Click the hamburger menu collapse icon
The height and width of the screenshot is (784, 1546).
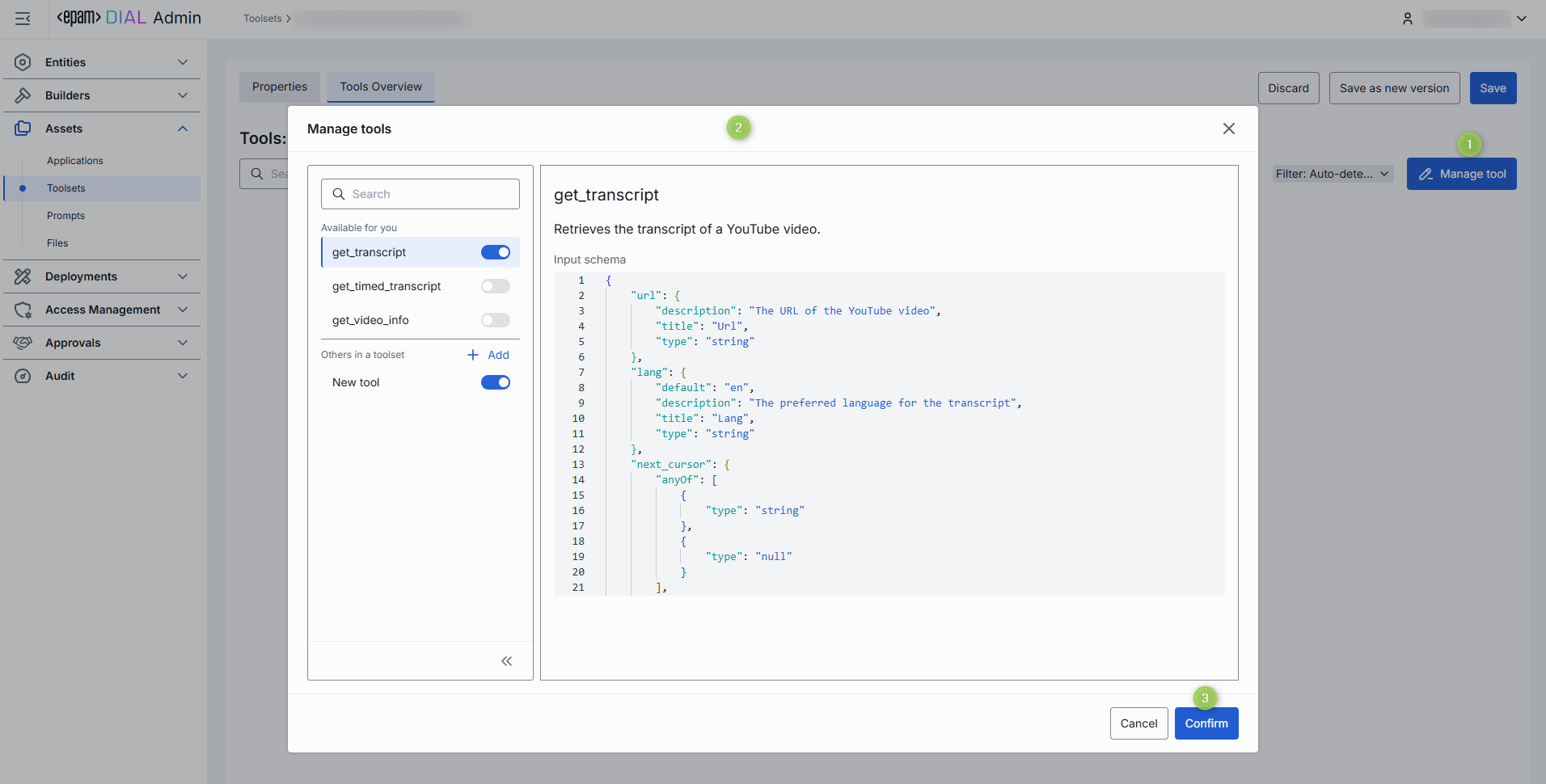[23, 19]
